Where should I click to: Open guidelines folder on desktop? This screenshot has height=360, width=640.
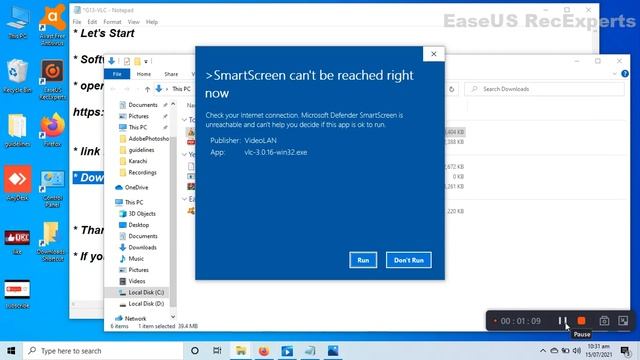[x=17, y=131]
